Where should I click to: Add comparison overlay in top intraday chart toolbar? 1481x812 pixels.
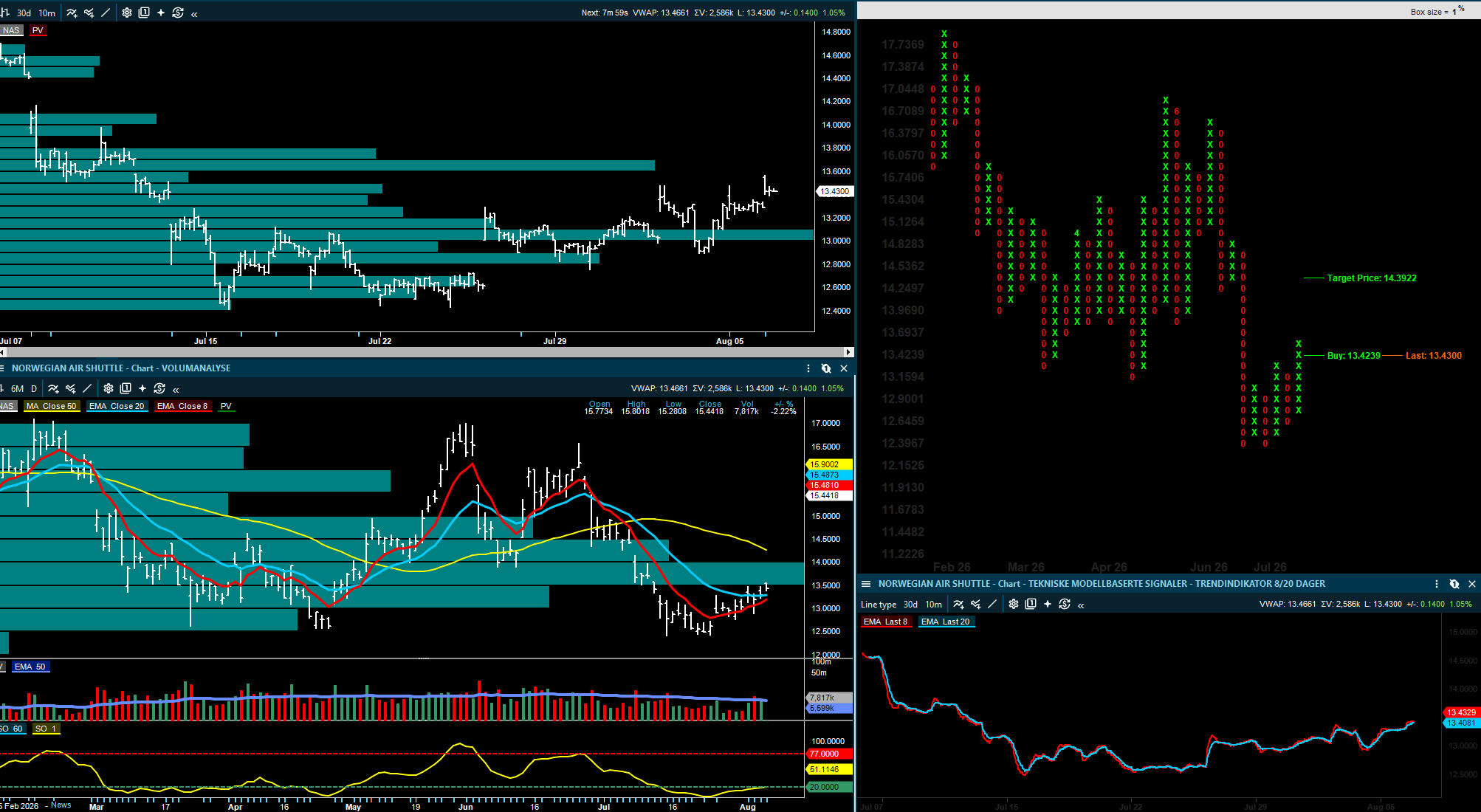[x=89, y=13]
